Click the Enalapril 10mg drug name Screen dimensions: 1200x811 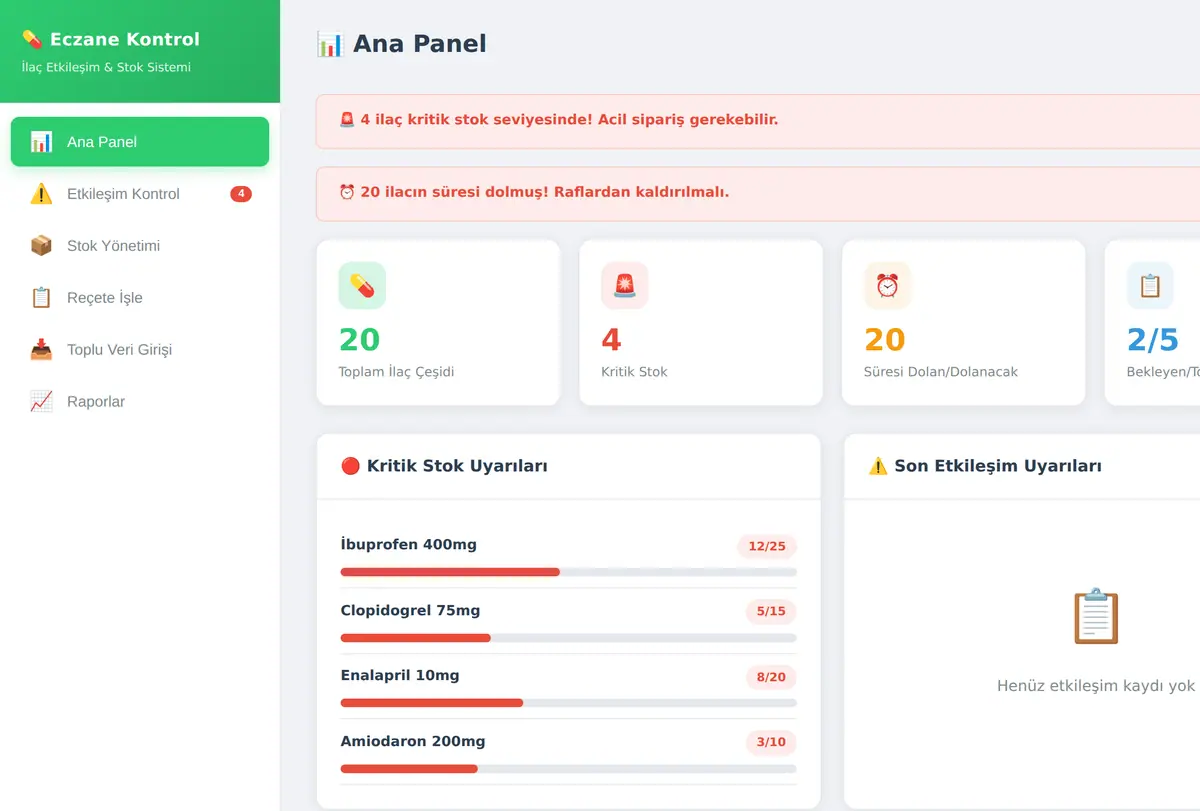[x=400, y=675]
